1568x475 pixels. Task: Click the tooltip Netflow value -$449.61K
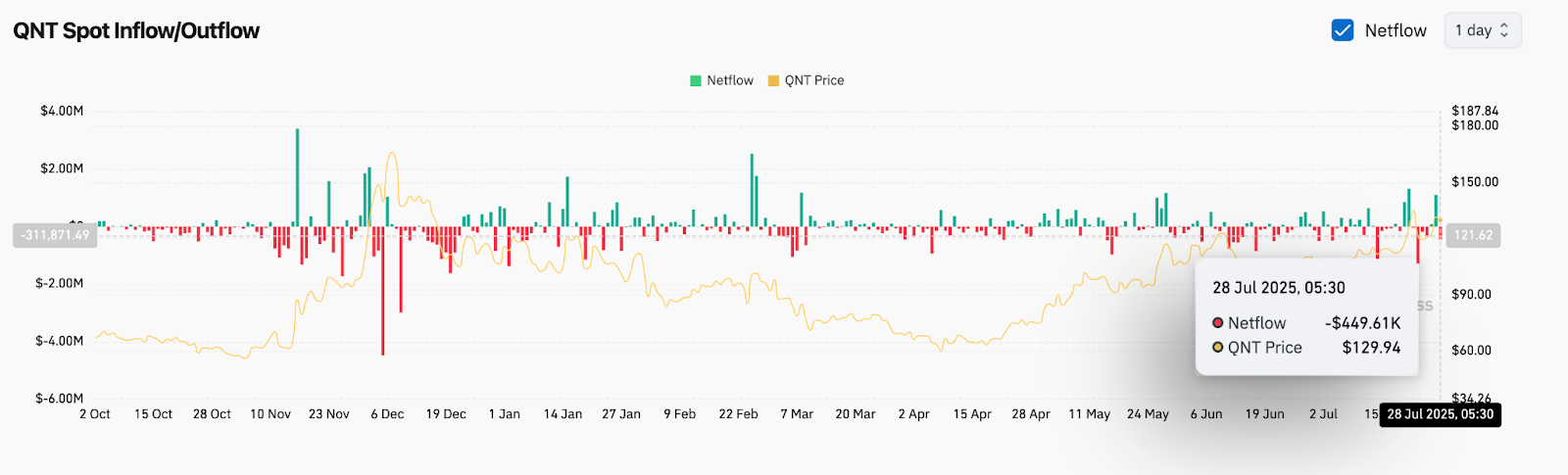tap(1363, 323)
